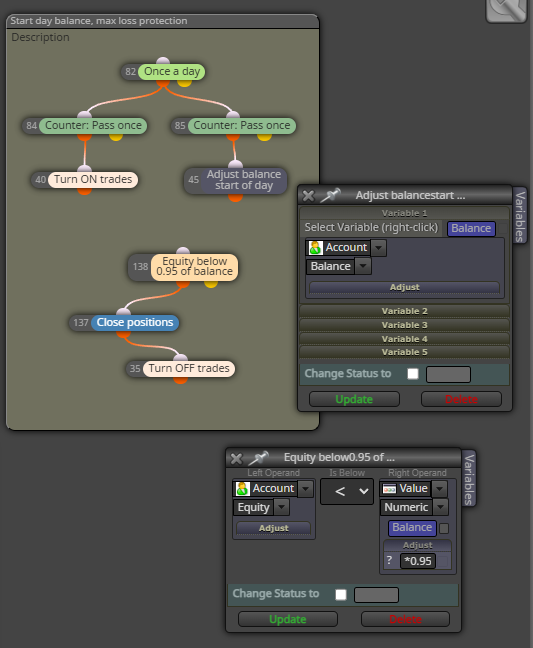This screenshot has width=533, height=648.
Task: Click the Balance variable tag in Variable 1
Action: (471, 228)
